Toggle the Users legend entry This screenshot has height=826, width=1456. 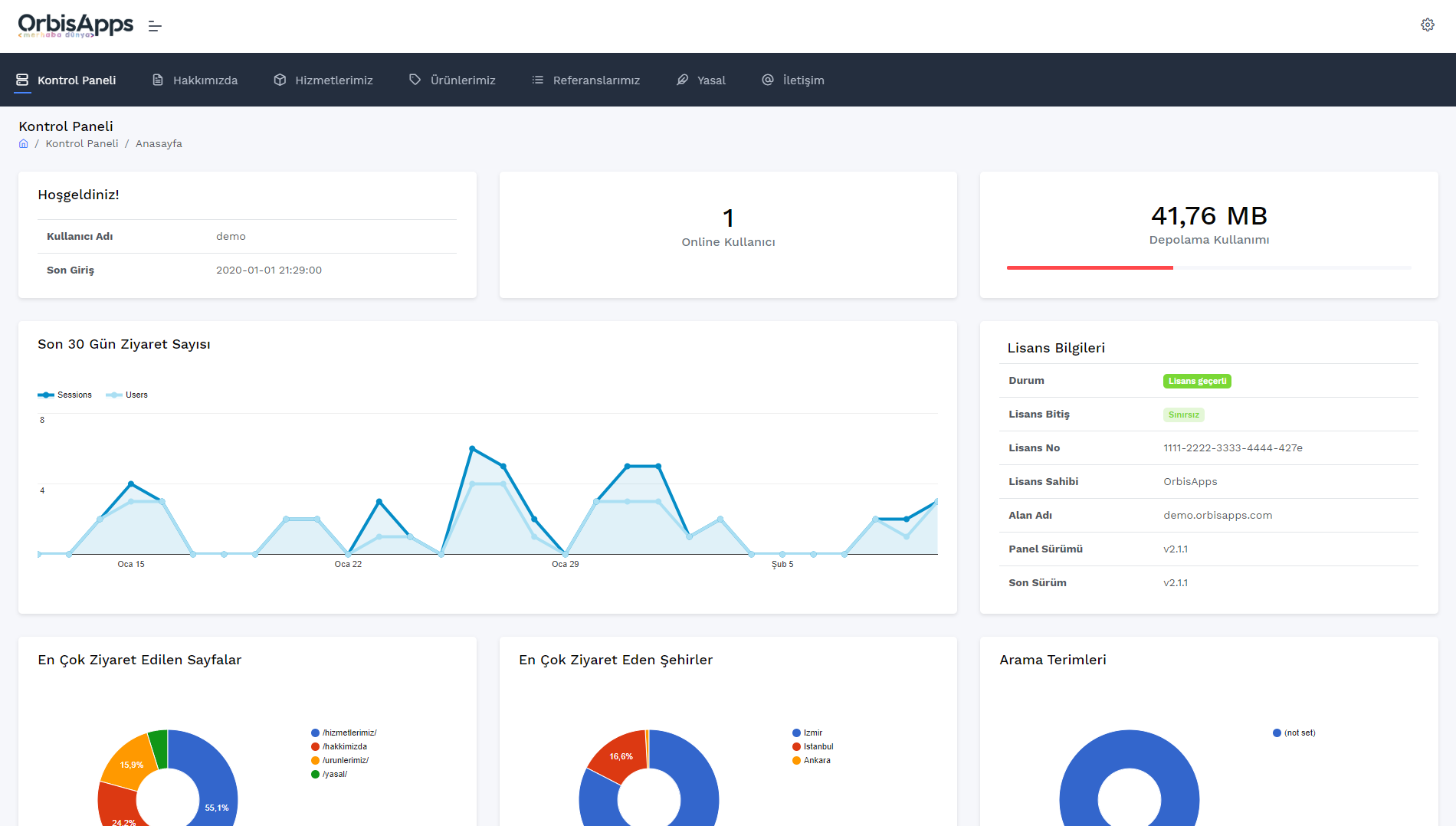(x=127, y=395)
